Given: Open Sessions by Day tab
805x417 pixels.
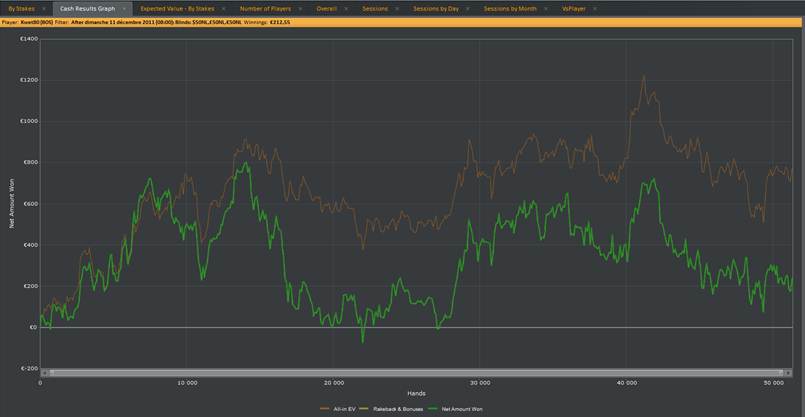Looking at the screenshot, I should [x=436, y=9].
